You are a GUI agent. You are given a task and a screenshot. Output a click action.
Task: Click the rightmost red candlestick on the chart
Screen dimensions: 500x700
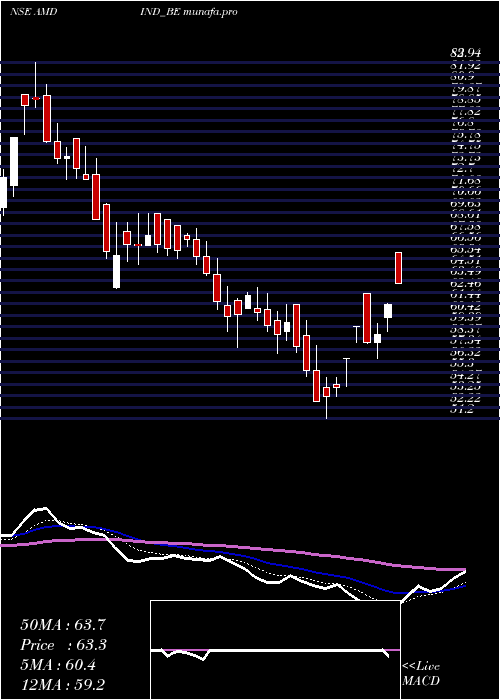(398, 268)
